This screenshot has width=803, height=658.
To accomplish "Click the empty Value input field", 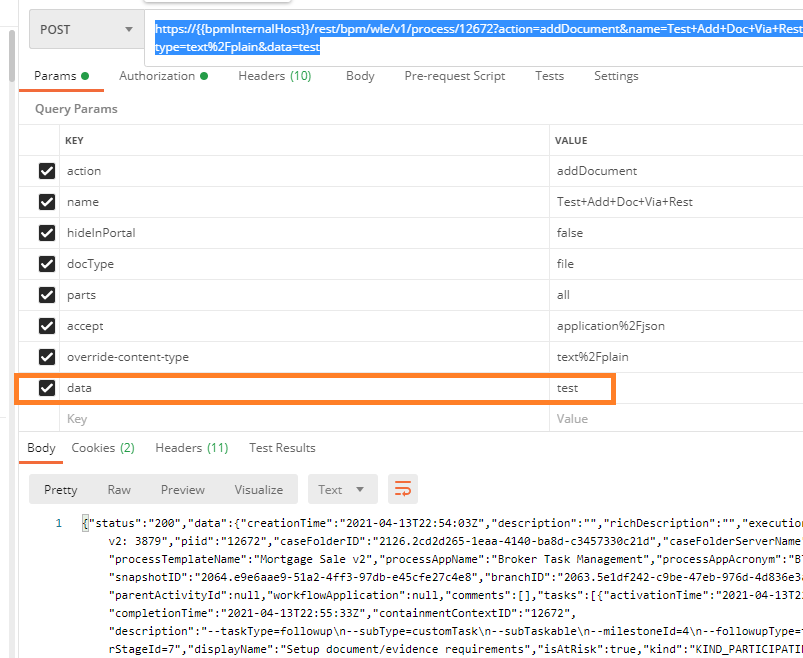I will [x=677, y=419].
